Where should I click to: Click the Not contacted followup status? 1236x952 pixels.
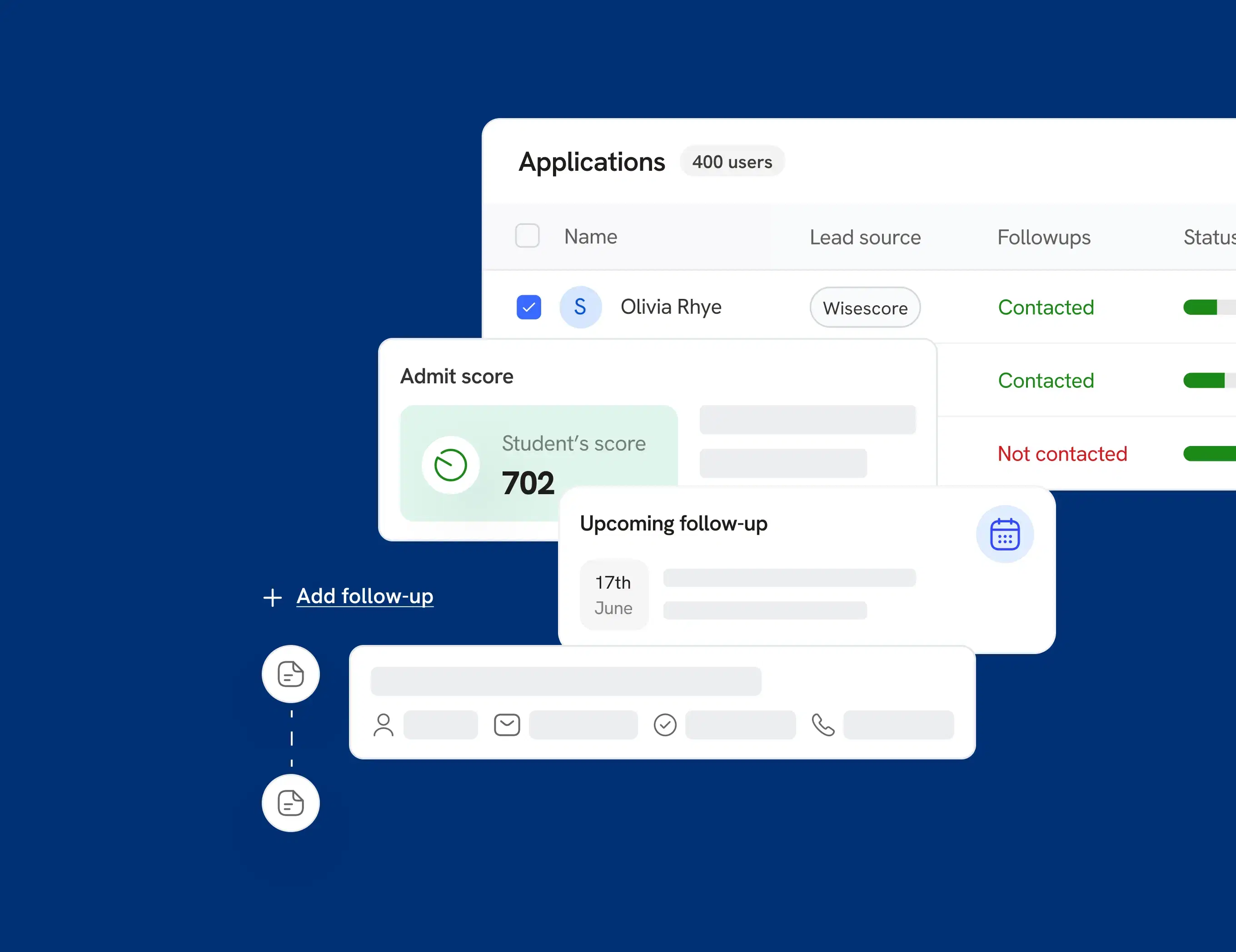pyautogui.click(x=1062, y=454)
